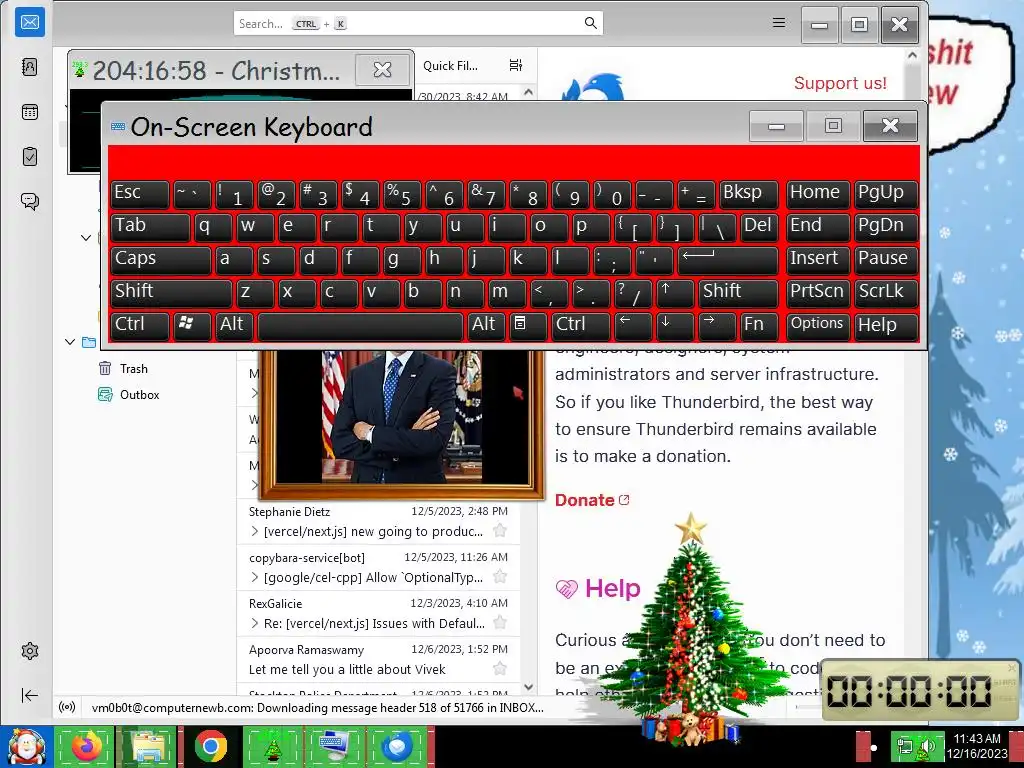1024x768 pixels.
Task: Open the Quick Filter button
Action: tap(450, 65)
